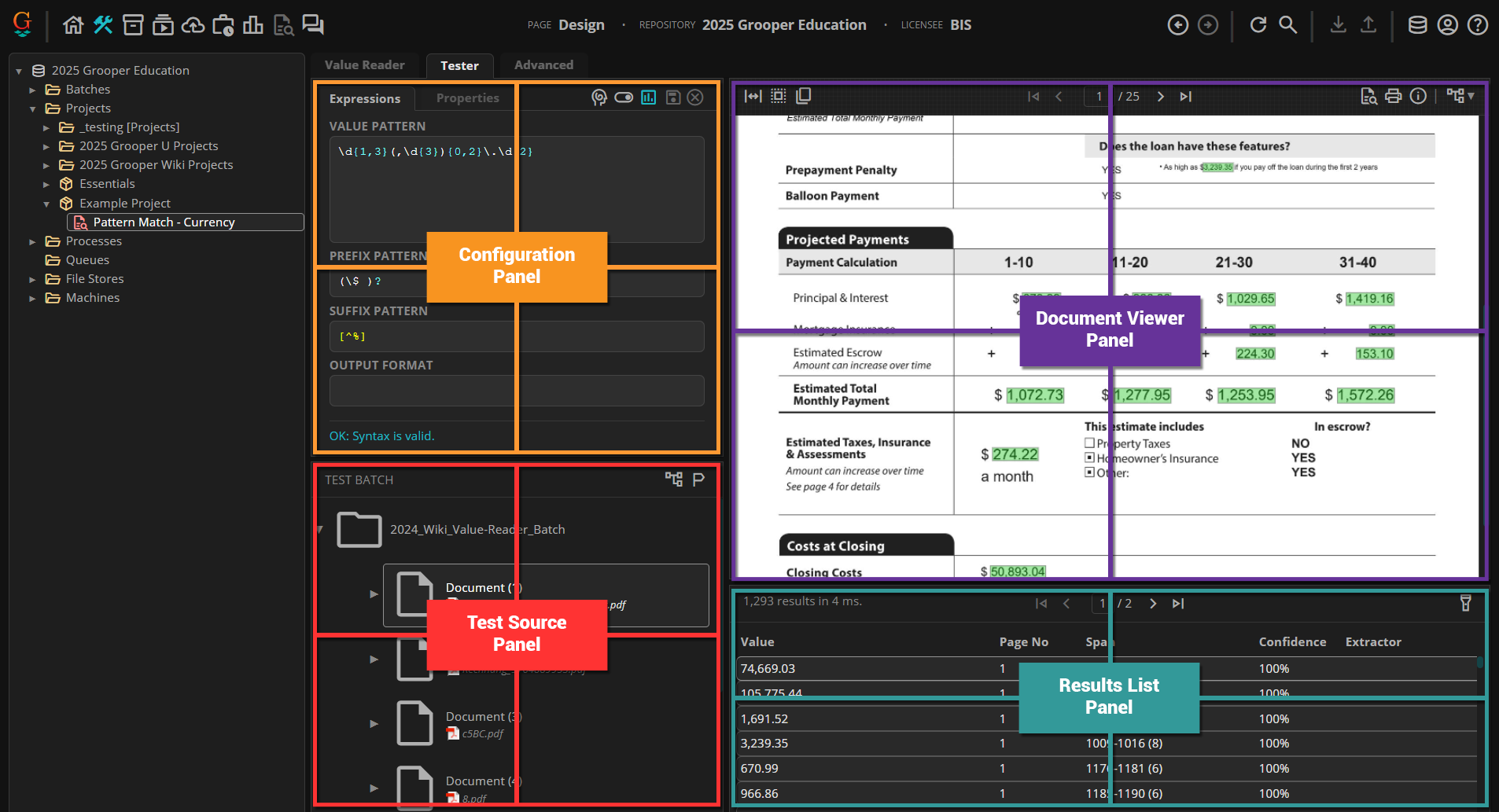Image resolution: width=1499 pixels, height=812 pixels.
Task: Click the refresh icon in top bar
Action: 1258,25
